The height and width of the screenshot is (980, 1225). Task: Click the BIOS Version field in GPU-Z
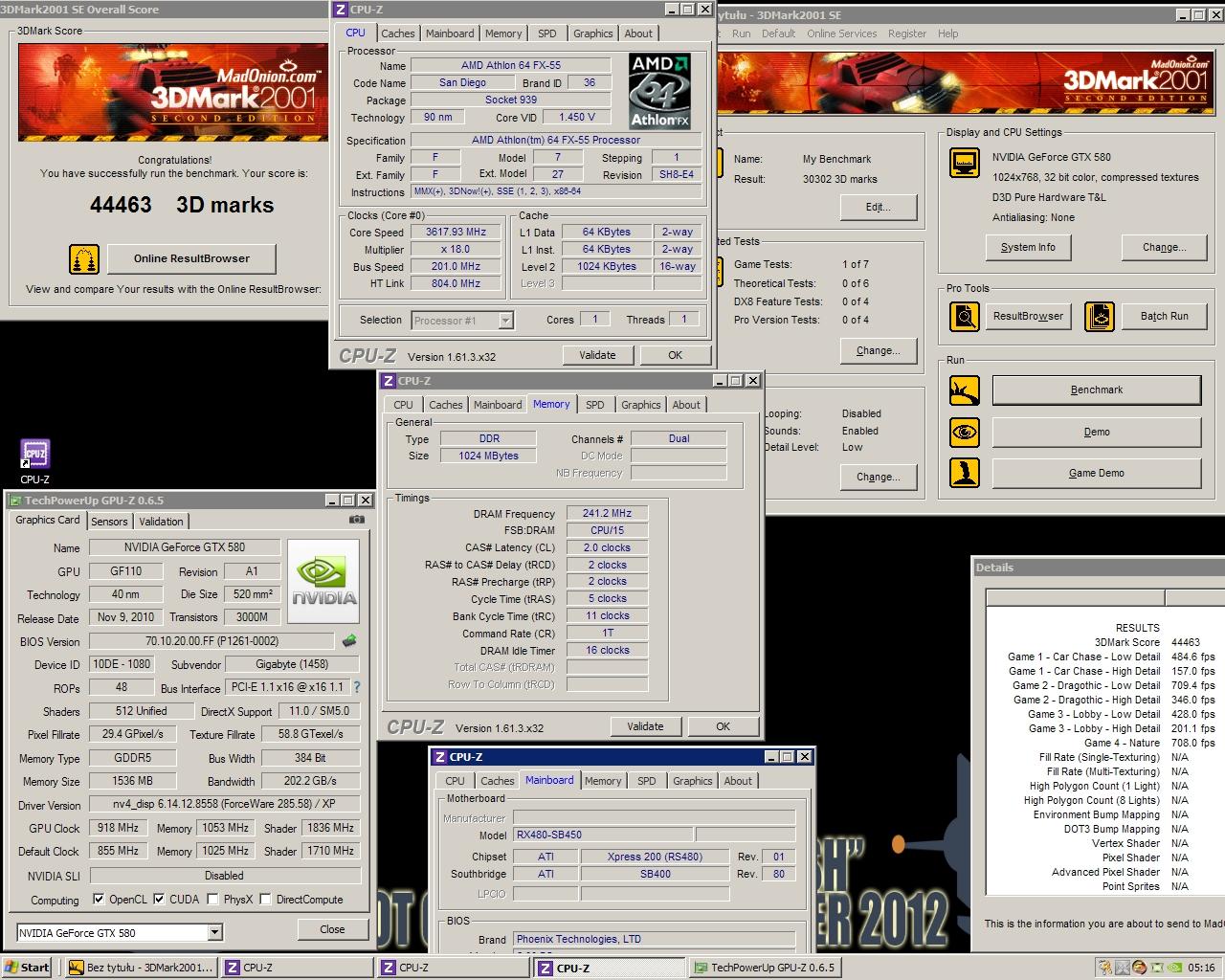click(x=212, y=641)
